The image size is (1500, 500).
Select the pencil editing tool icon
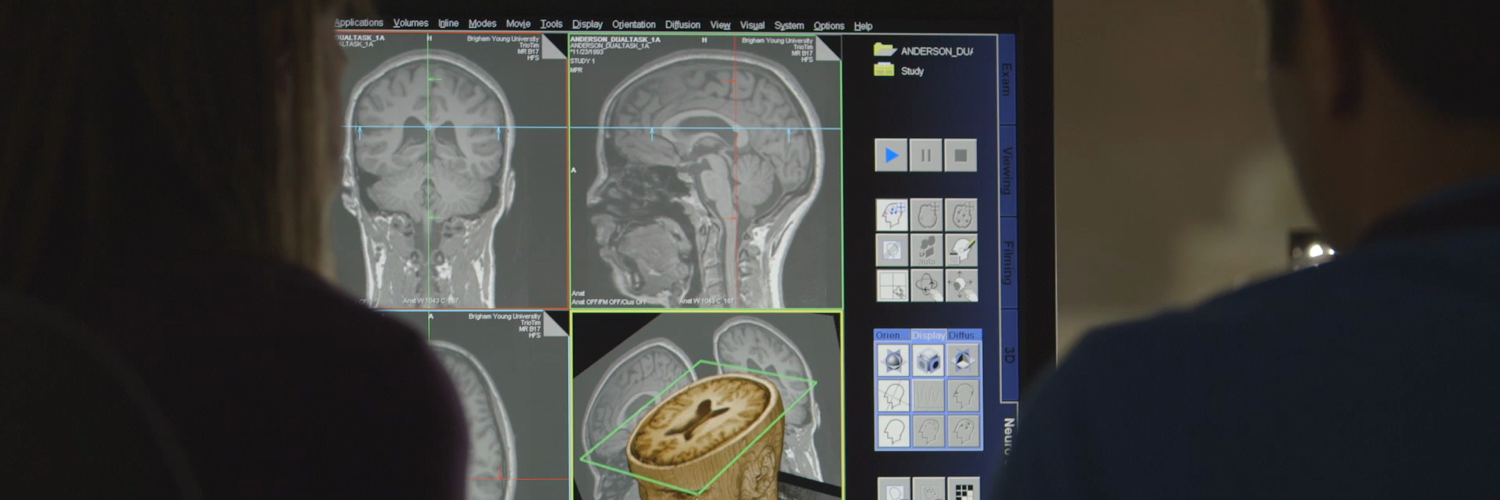(961, 250)
